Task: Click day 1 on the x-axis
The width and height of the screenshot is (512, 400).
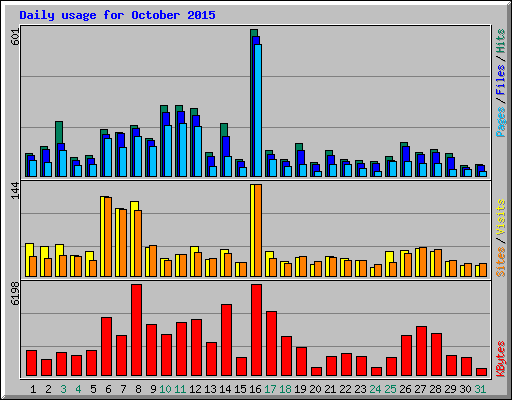Action: click(x=33, y=389)
